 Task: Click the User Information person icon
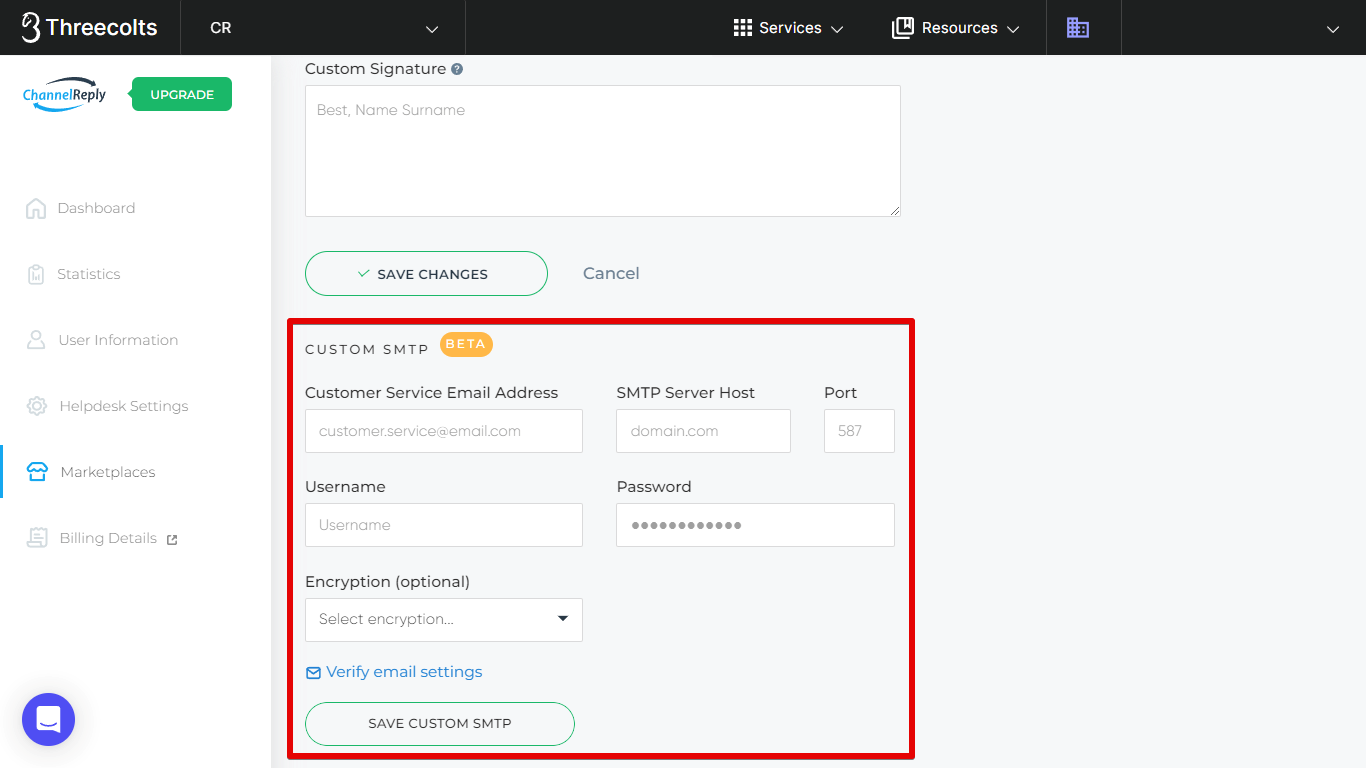click(x=36, y=340)
